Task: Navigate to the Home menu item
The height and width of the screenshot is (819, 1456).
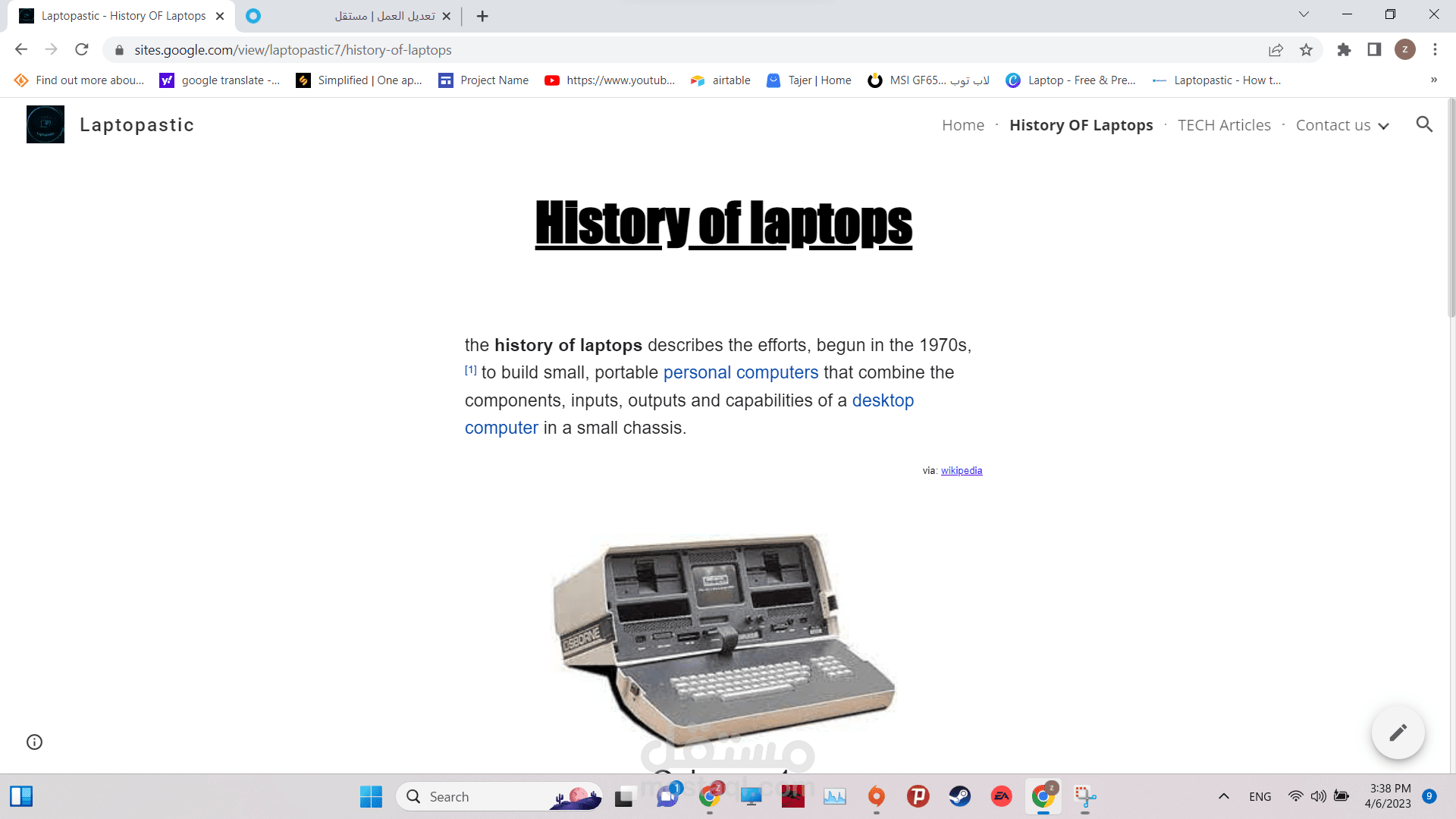Action: [962, 125]
